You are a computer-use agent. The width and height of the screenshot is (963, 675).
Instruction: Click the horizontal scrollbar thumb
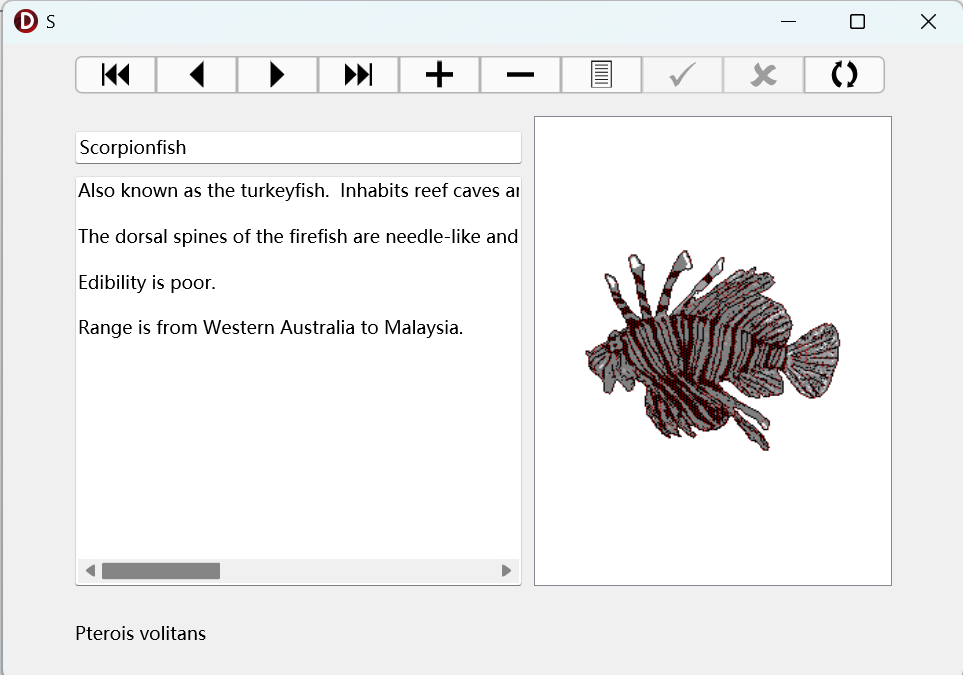[x=160, y=571]
